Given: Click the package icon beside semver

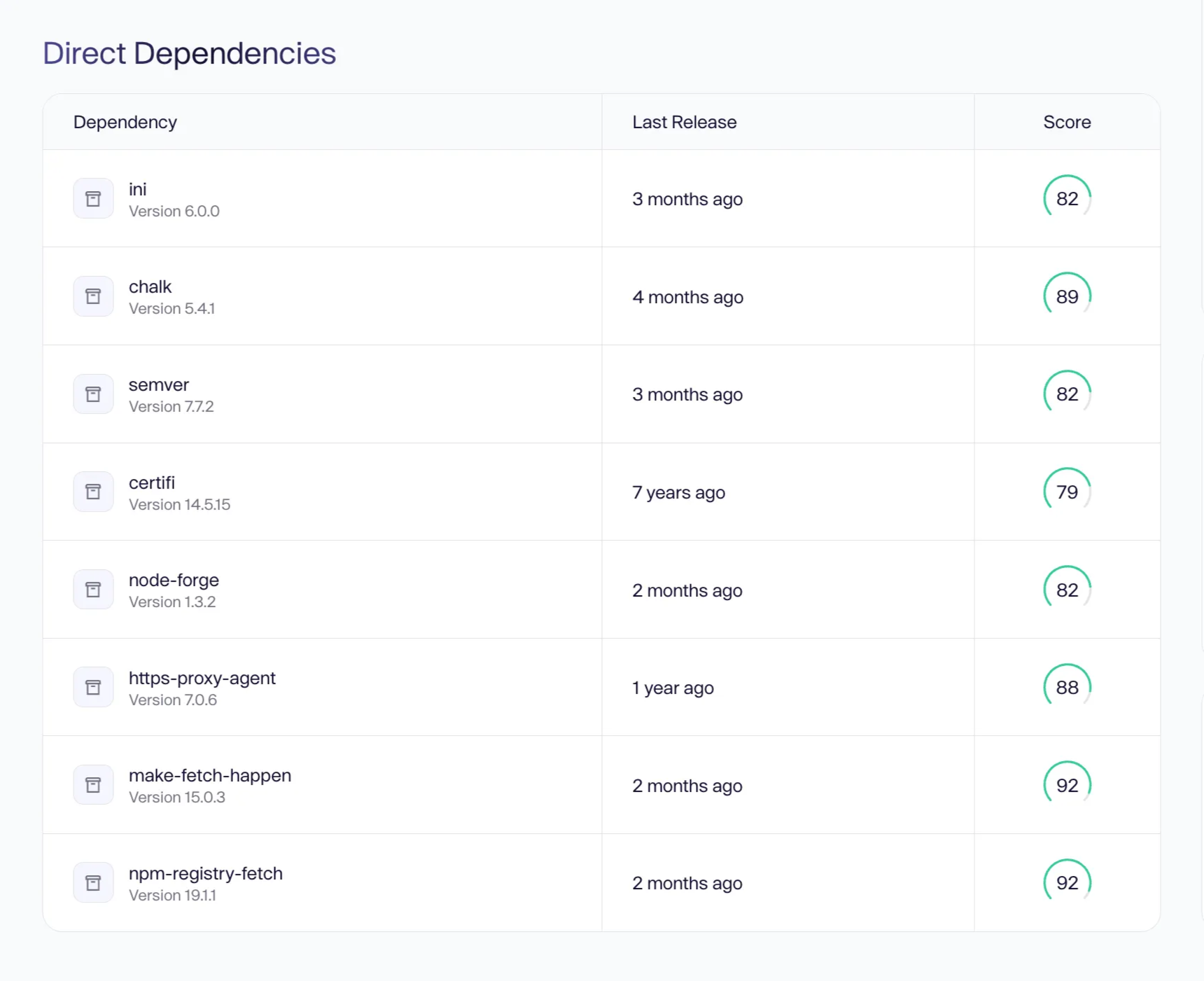Looking at the screenshot, I should [x=93, y=394].
